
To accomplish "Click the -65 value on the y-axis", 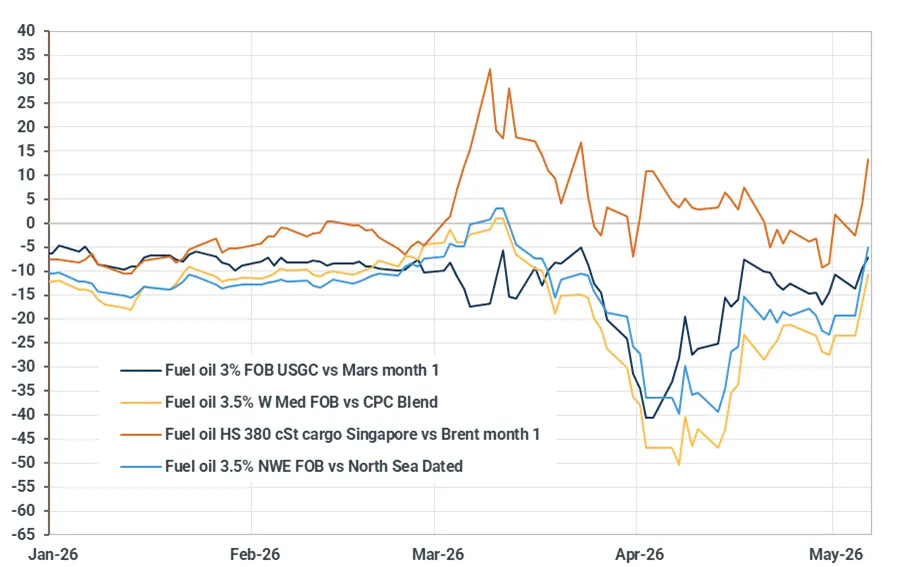I will point(24,534).
